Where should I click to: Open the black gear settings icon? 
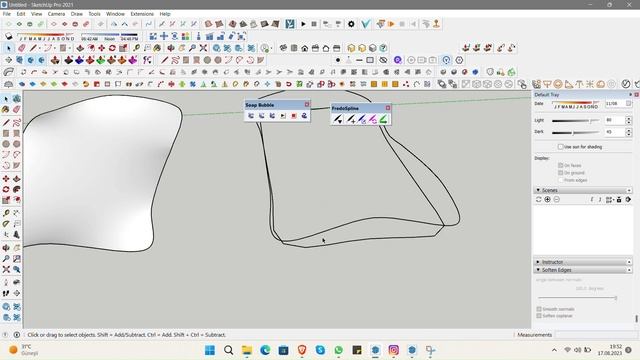pos(351,24)
